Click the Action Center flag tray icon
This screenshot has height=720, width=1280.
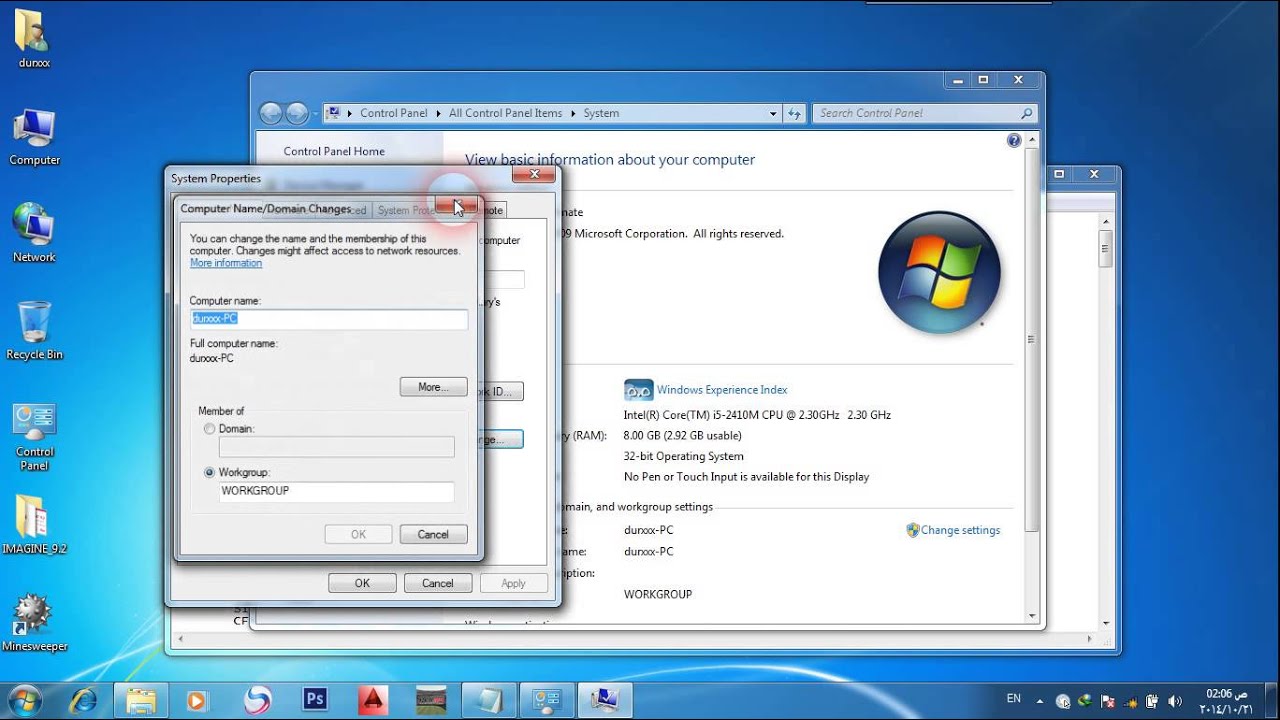pyautogui.click(x=1107, y=701)
